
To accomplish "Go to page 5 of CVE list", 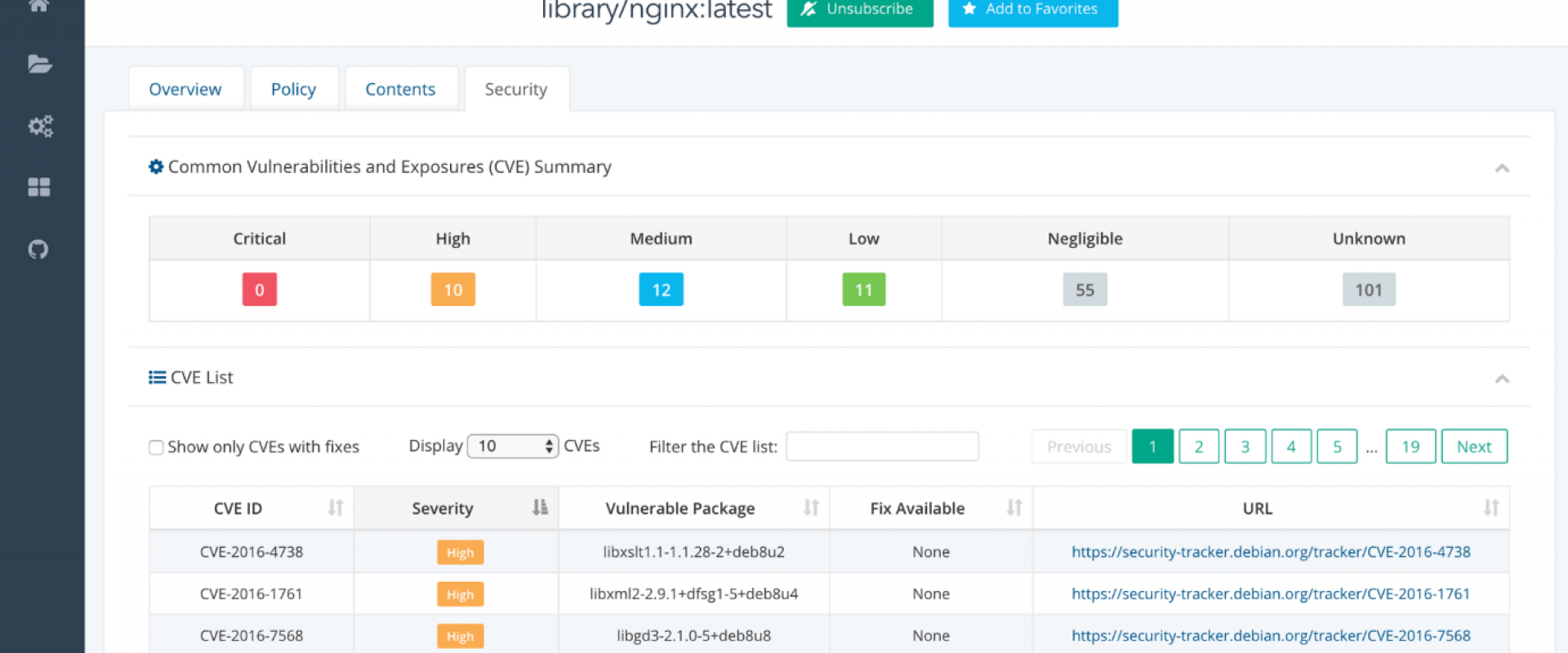I will click(x=1337, y=446).
